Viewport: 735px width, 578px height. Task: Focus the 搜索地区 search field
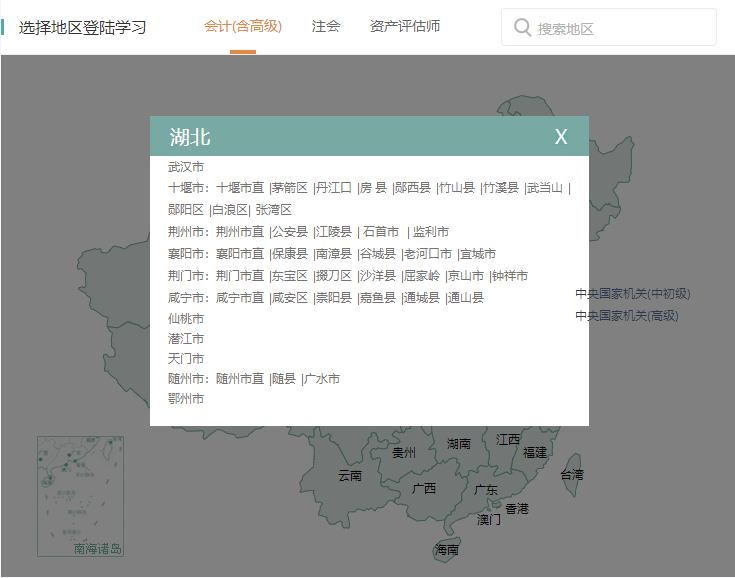coord(608,27)
